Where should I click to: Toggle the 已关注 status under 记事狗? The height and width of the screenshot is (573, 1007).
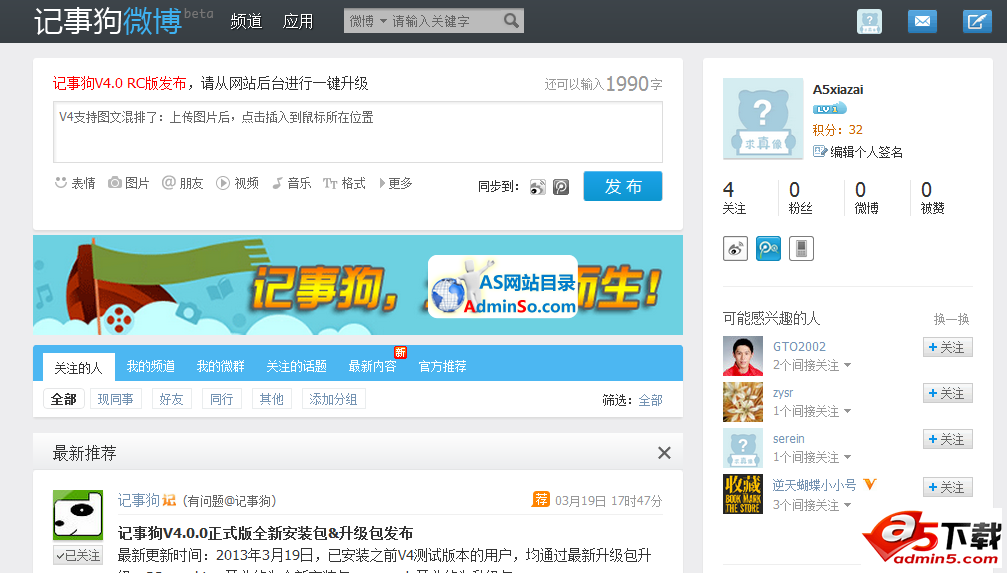[x=78, y=555]
